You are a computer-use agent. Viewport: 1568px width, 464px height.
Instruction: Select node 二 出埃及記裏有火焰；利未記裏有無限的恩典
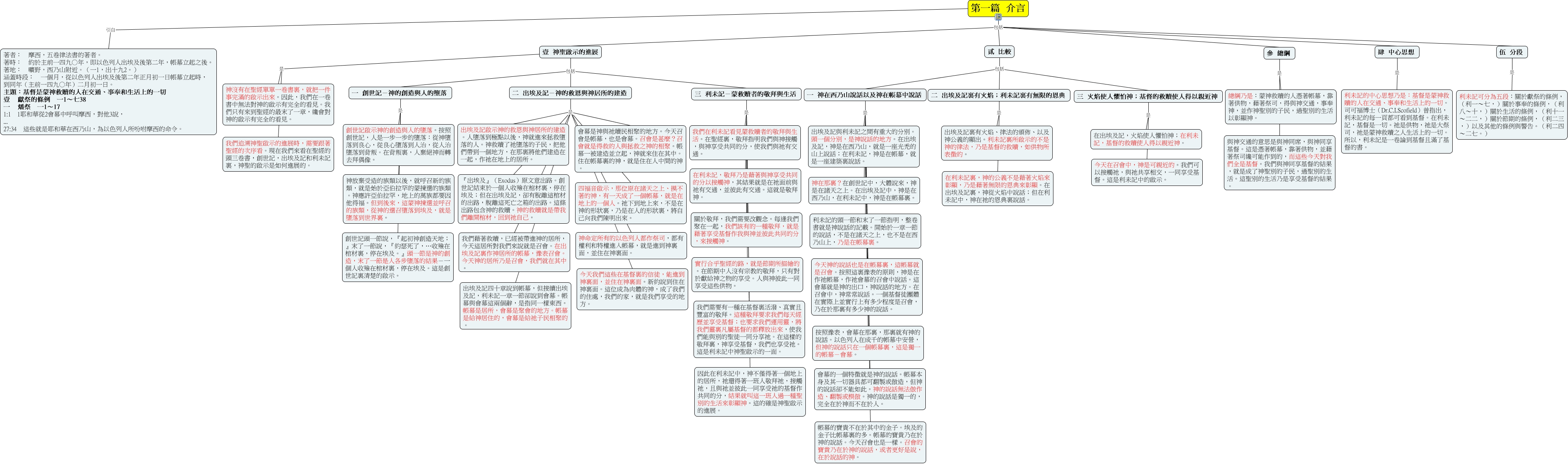999,96
